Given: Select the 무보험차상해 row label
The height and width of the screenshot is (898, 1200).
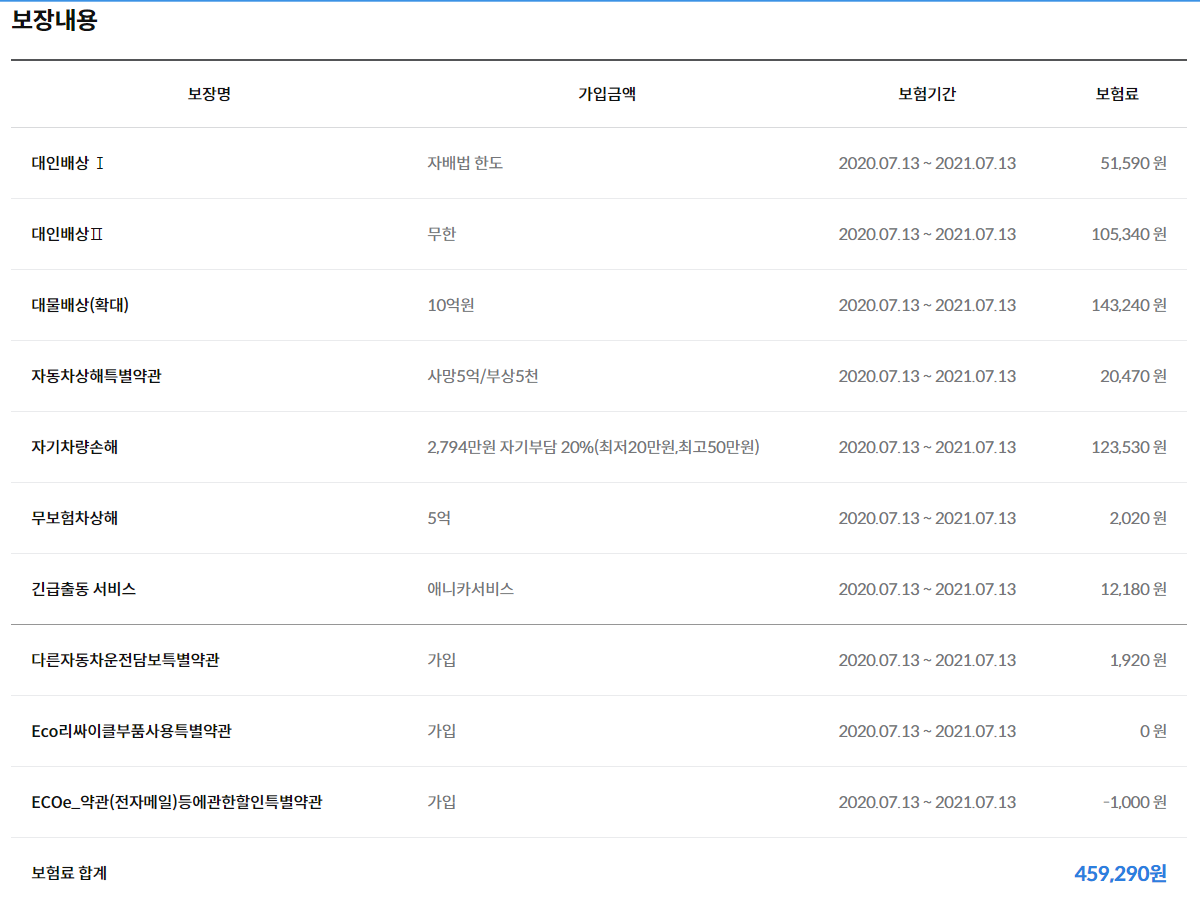Looking at the screenshot, I should point(75,518).
